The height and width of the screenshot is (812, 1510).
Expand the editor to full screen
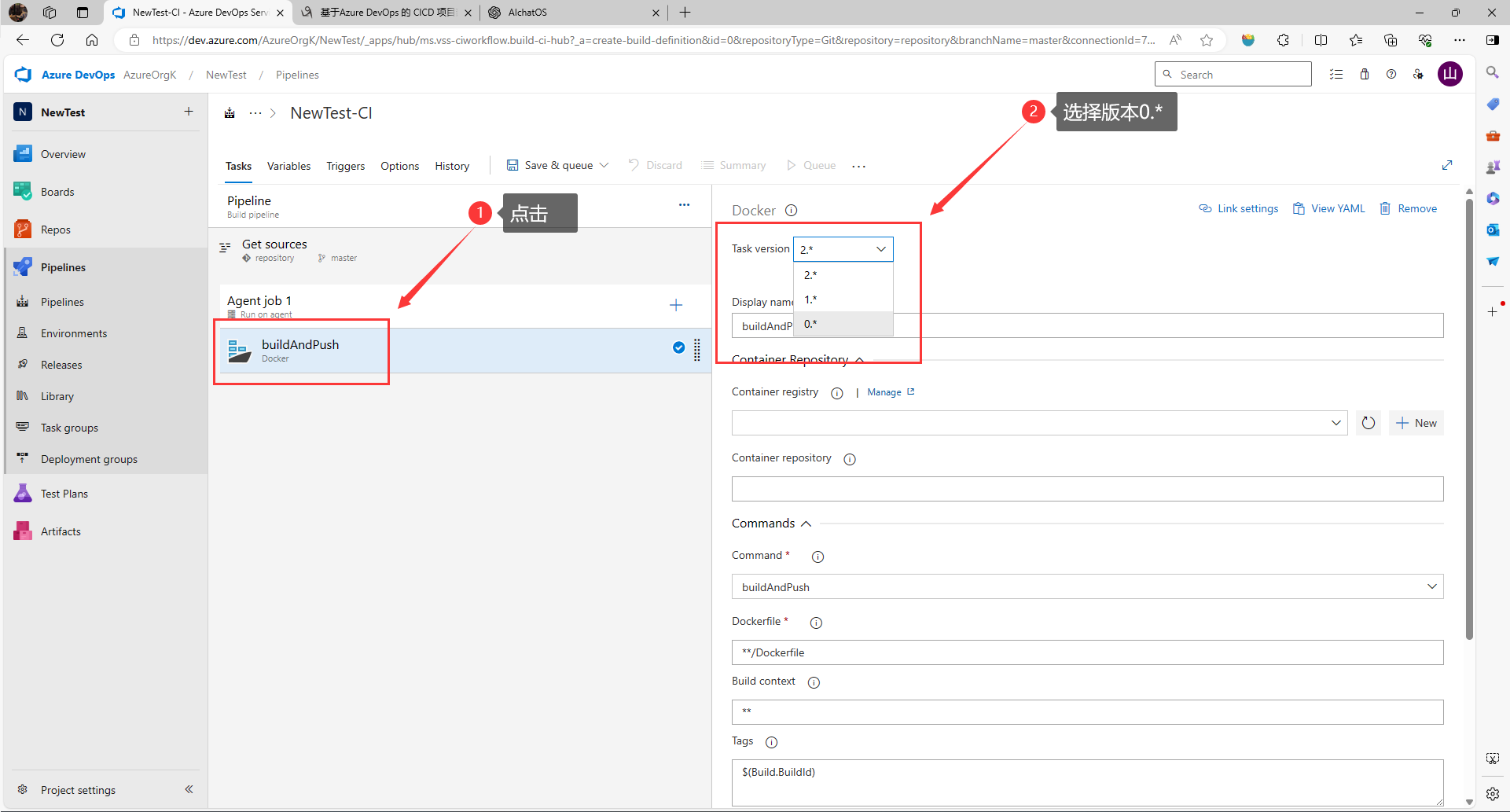click(x=1447, y=165)
